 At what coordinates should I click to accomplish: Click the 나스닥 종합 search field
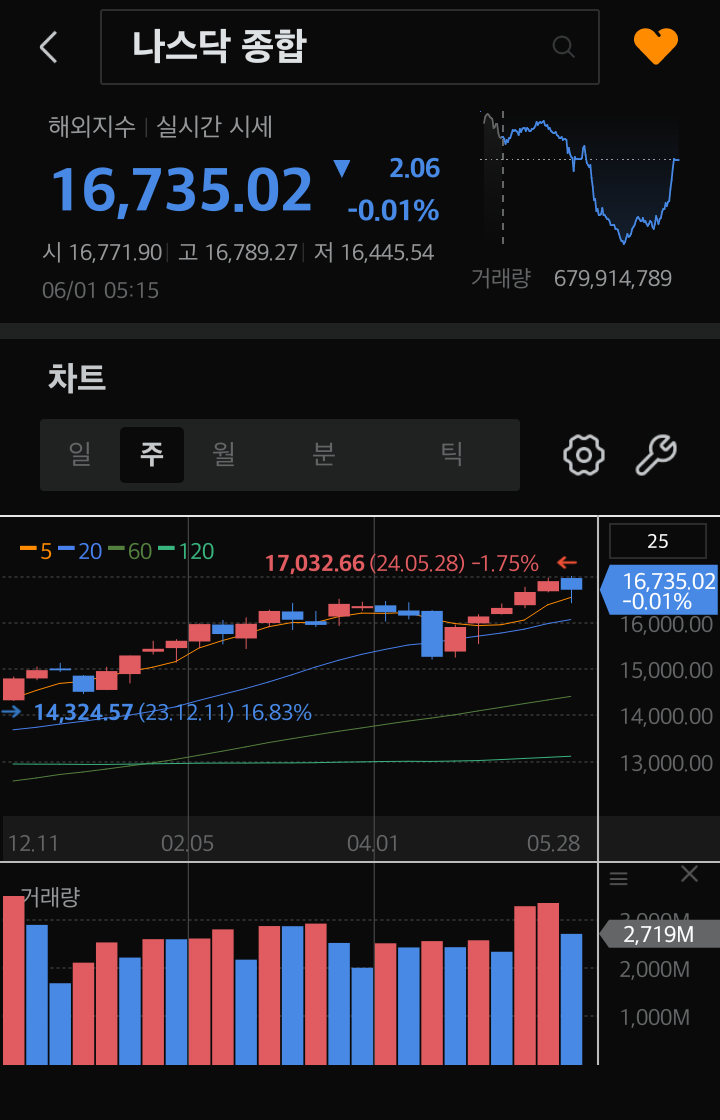(x=349, y=47)
